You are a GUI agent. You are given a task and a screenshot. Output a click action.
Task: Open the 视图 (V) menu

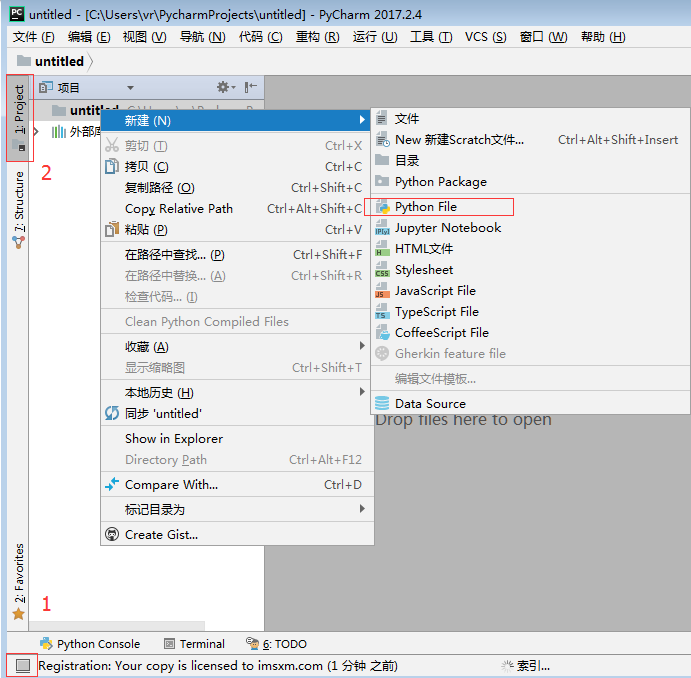(145, 37)
